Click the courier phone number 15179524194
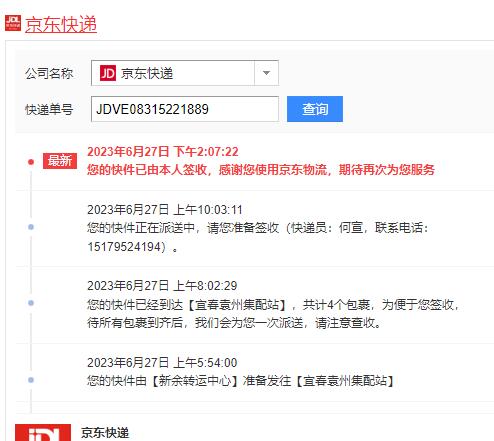Screen dimensions: 494x441 tap(124, 247)
